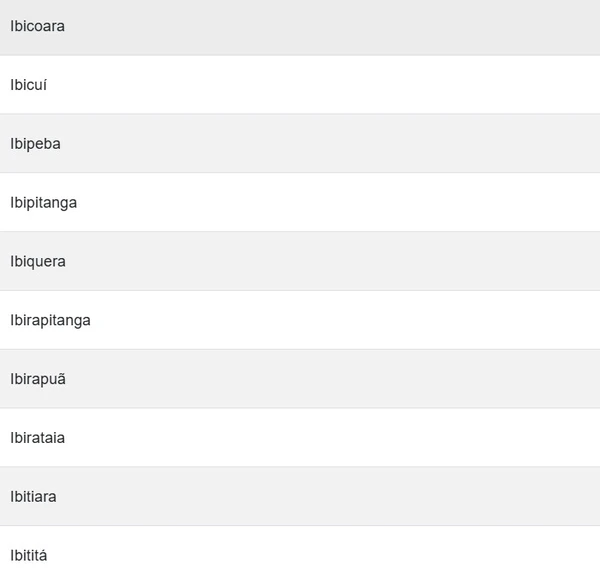Screen dimensions: 600x580
Task: Click the Ibititá city name
Action: point(29,555)
